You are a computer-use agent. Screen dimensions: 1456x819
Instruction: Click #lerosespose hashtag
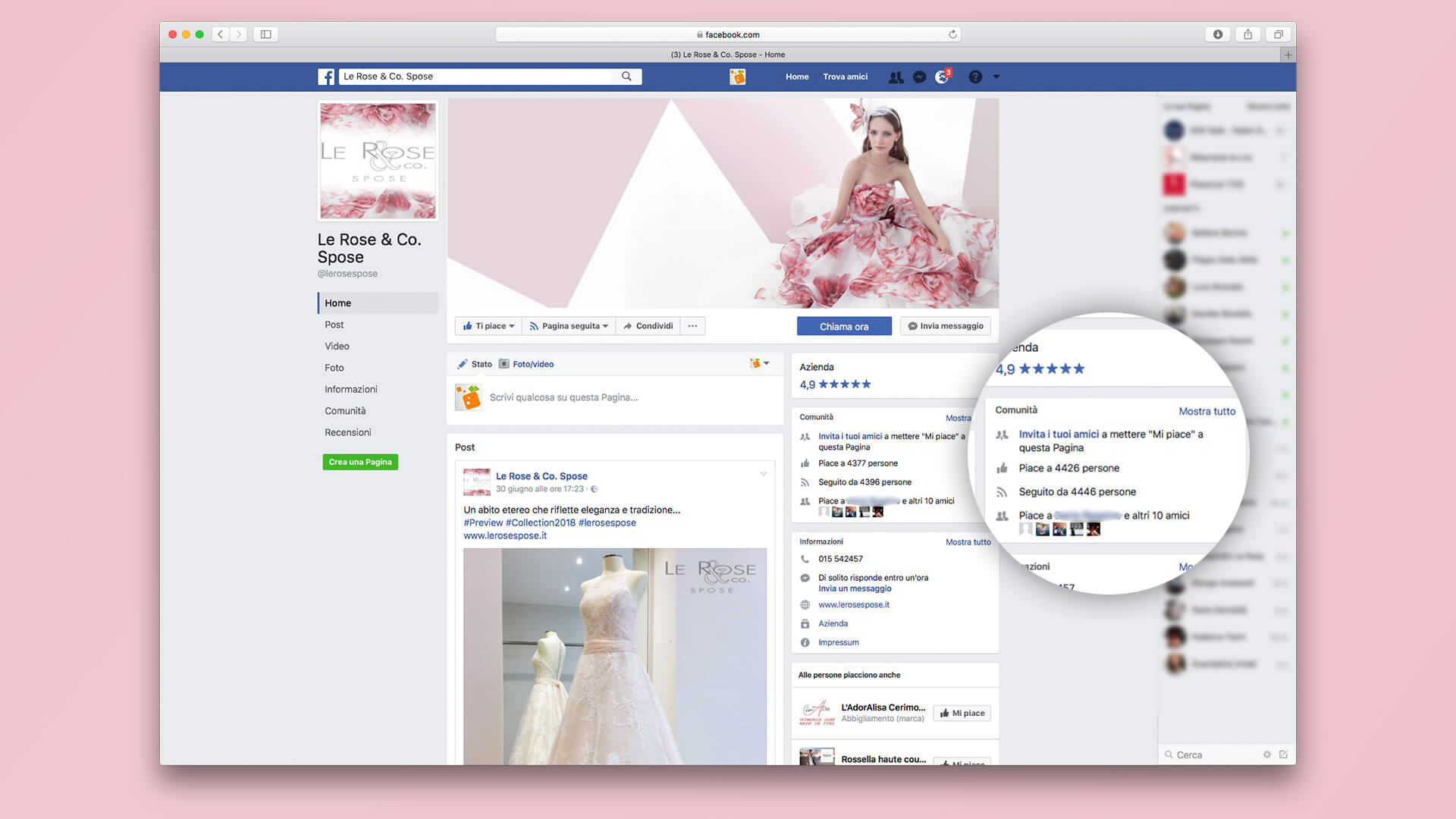pyautogui.click(x=607, y=522)
